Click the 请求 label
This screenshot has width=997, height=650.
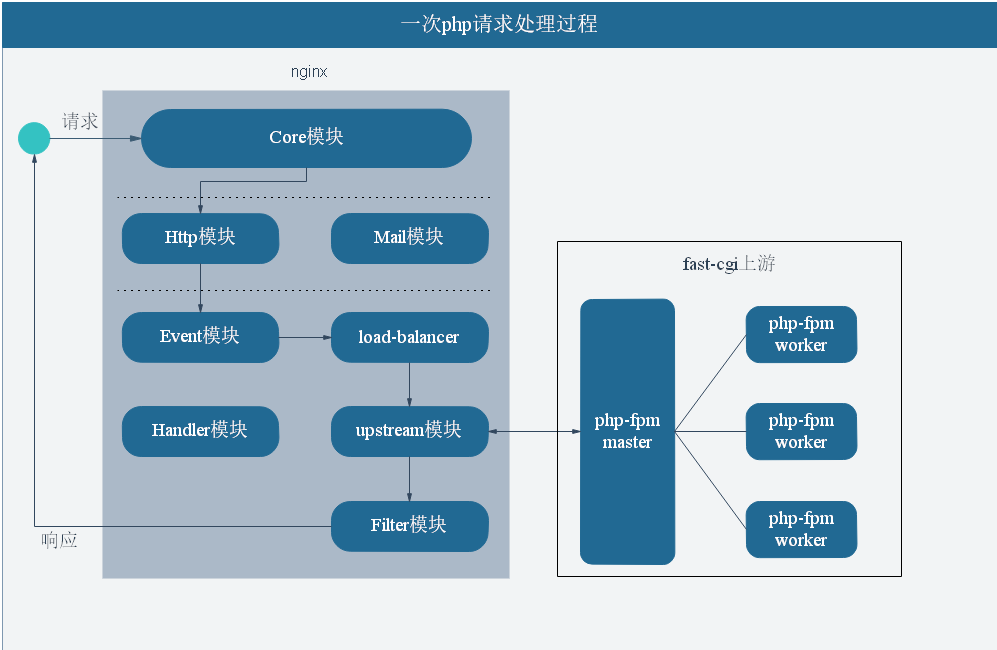(80, 121)
